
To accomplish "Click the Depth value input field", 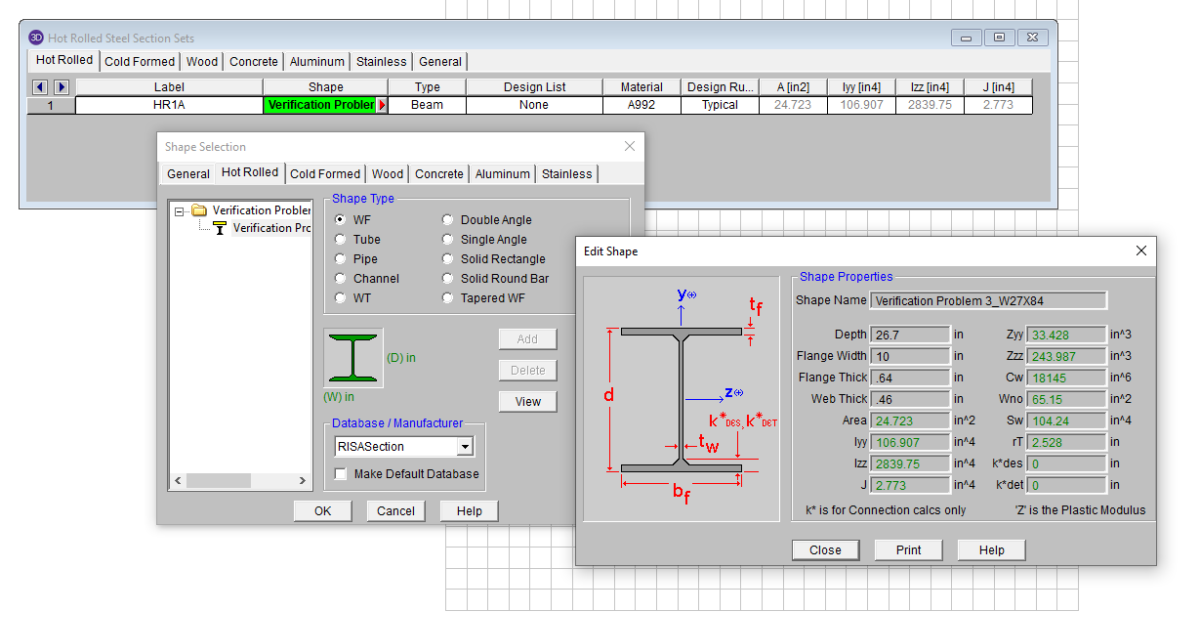I will click(x=910, y=334).
